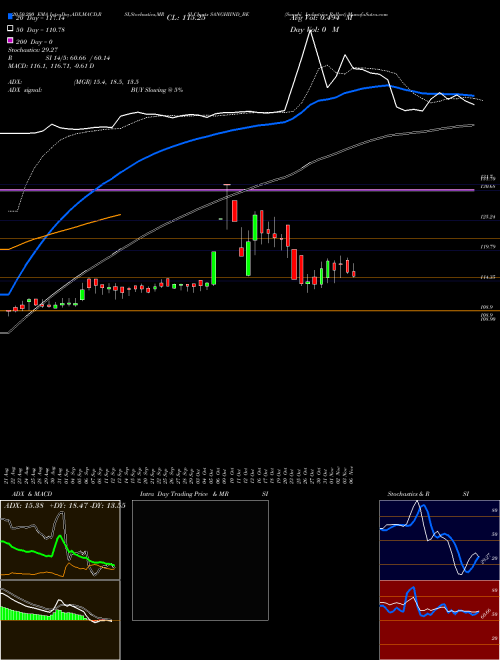Click the 114.25 price axis label

point(487,277)
